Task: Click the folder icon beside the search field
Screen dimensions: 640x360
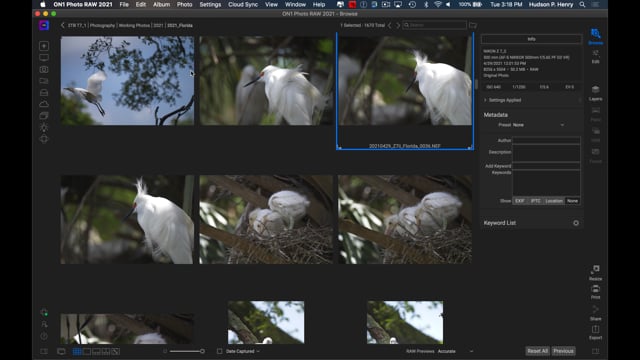Action: (x=473, y=25)
